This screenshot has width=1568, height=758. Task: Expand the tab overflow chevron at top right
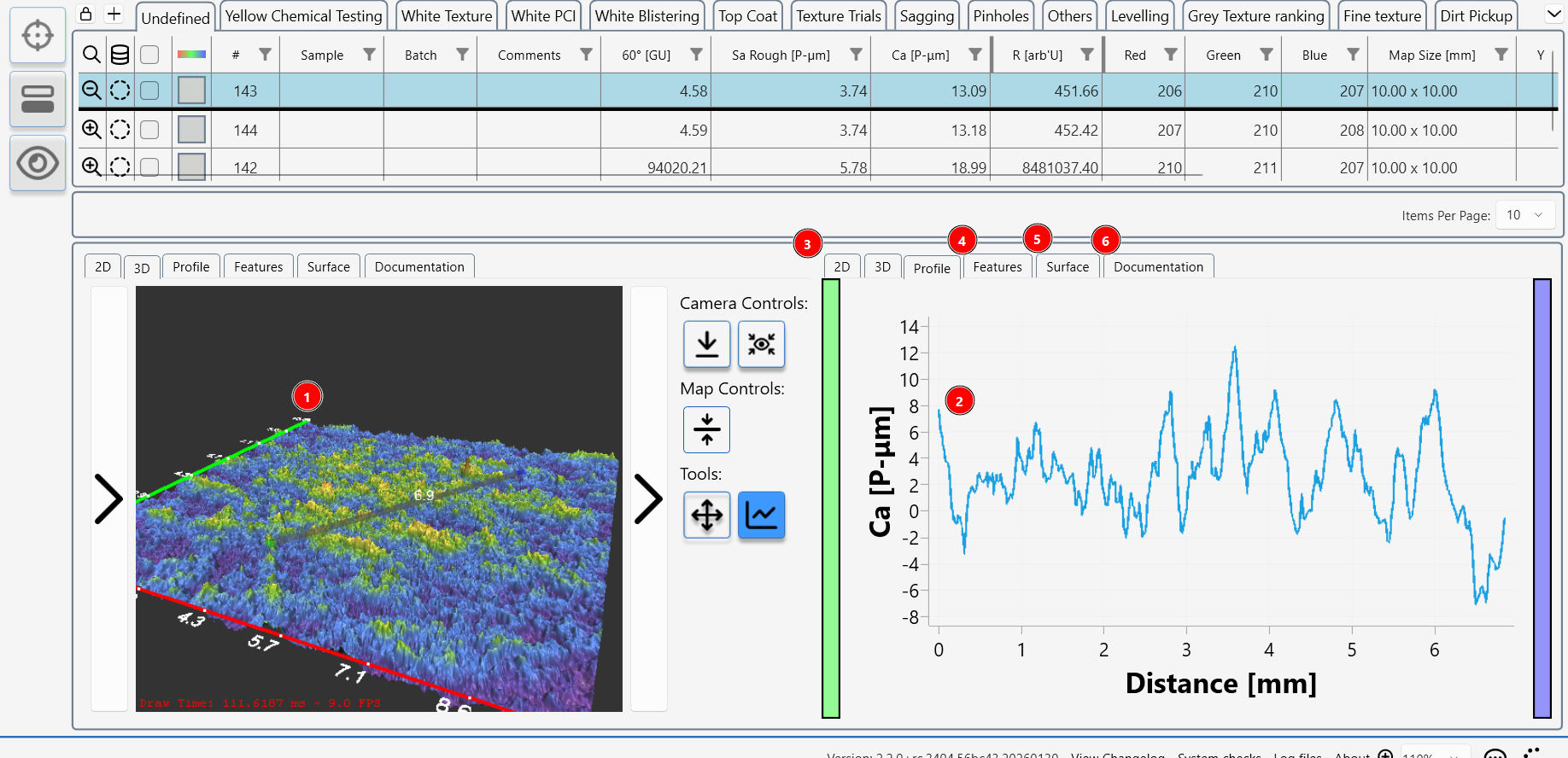[1554, 15]
